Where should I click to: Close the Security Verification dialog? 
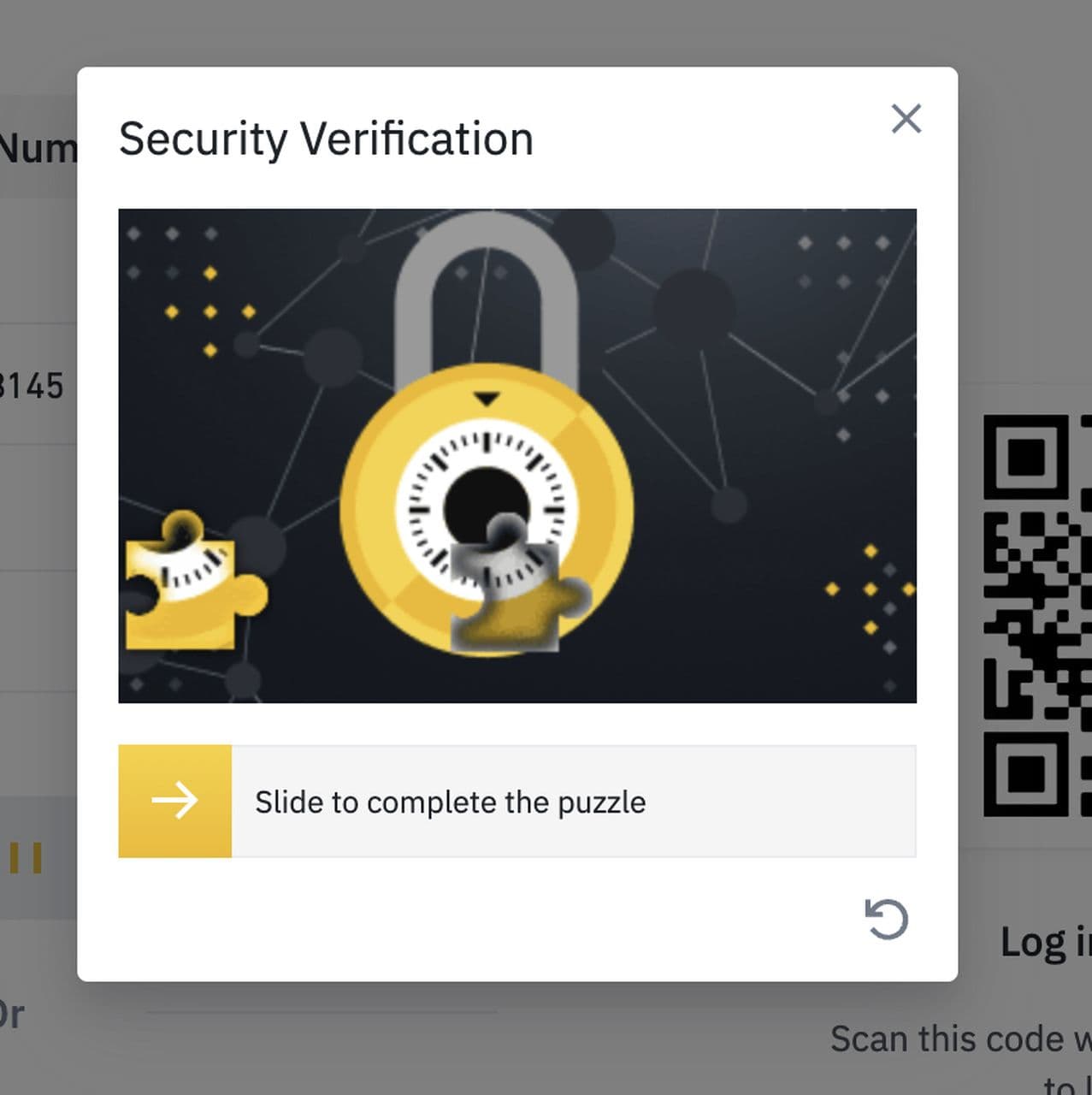(x=906, y=119)
